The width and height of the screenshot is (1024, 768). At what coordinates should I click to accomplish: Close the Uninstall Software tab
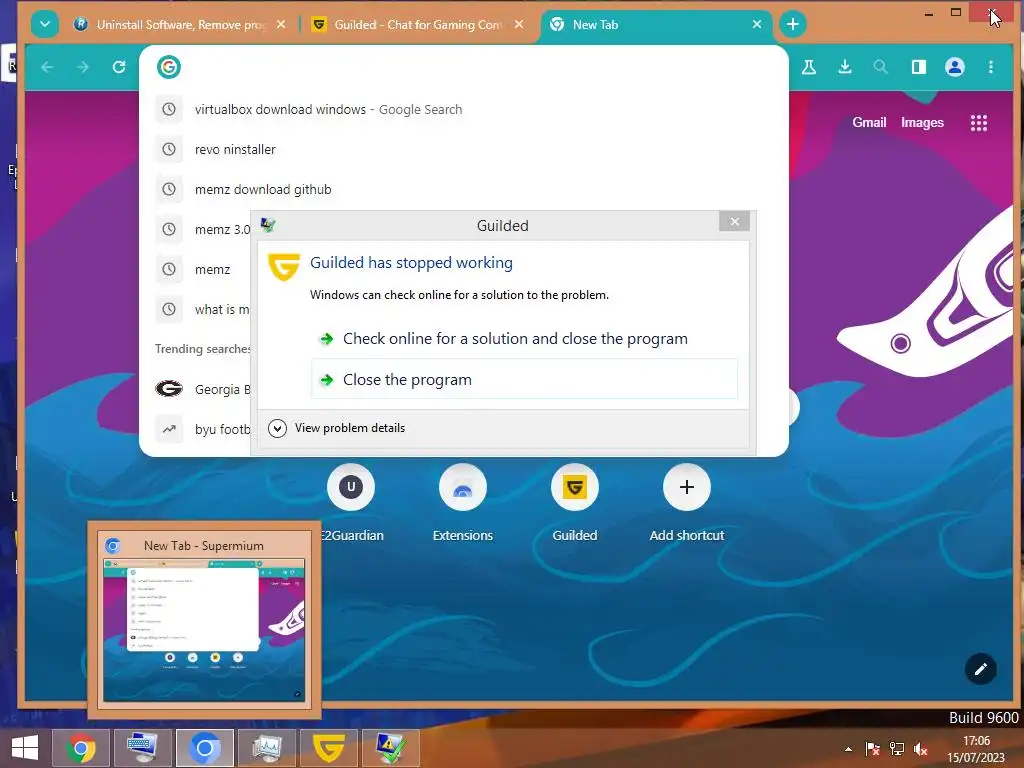[x=281, y=24]
